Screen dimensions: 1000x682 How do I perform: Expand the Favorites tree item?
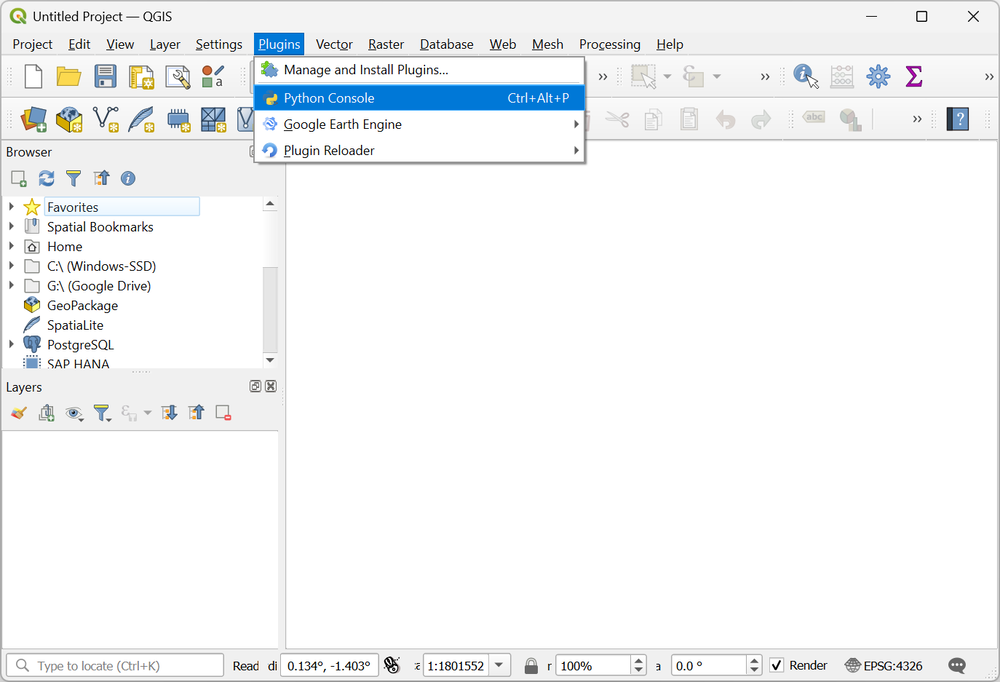tap(11, 207)
